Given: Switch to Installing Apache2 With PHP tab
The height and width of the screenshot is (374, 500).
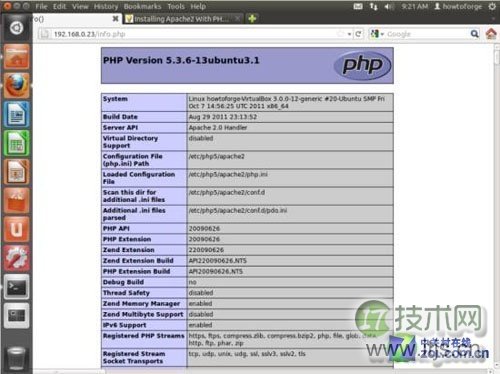Looking at the screenshot, I should click(x=182, y=19).
